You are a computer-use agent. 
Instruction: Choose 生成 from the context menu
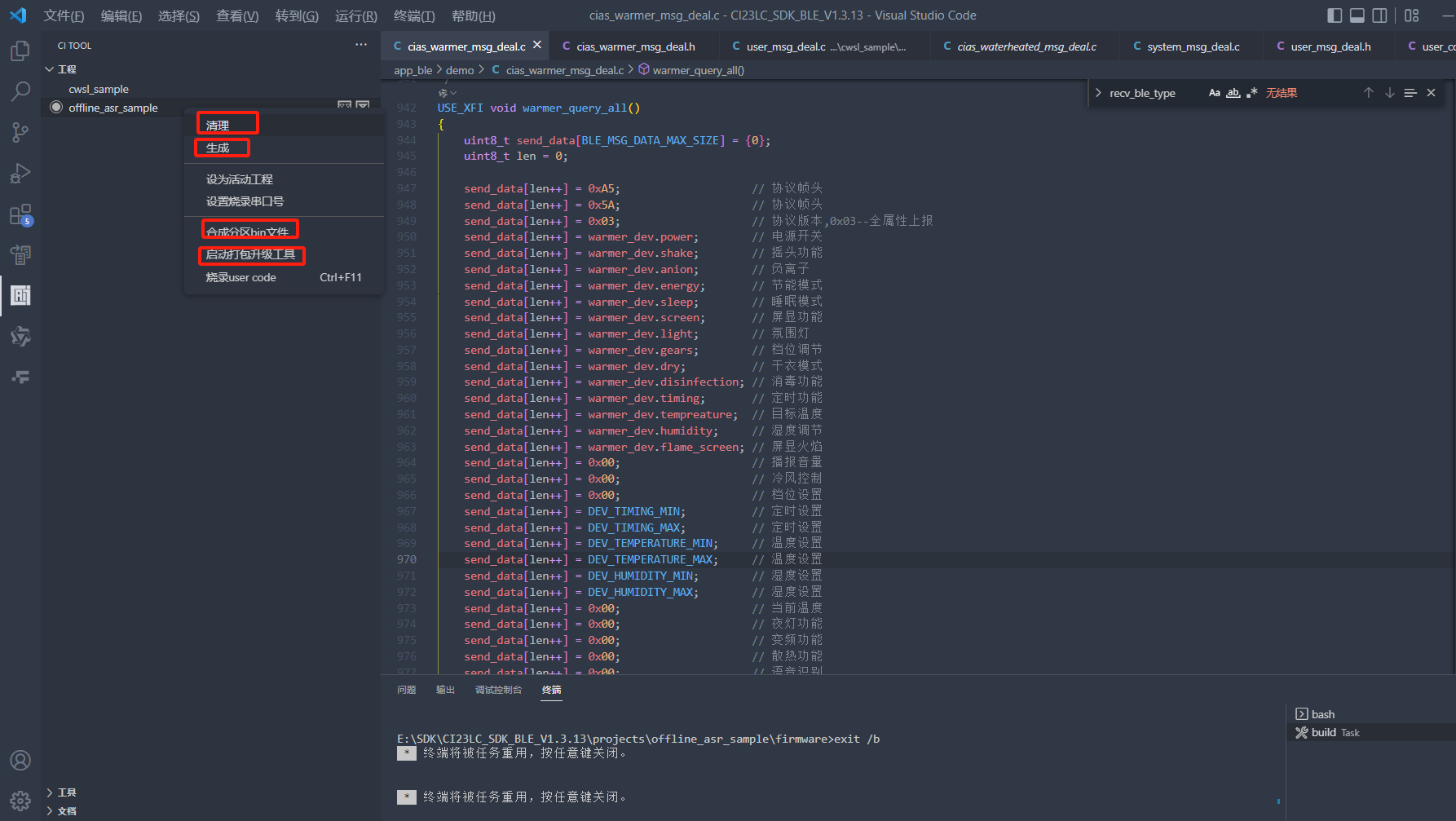pos(218,148)
